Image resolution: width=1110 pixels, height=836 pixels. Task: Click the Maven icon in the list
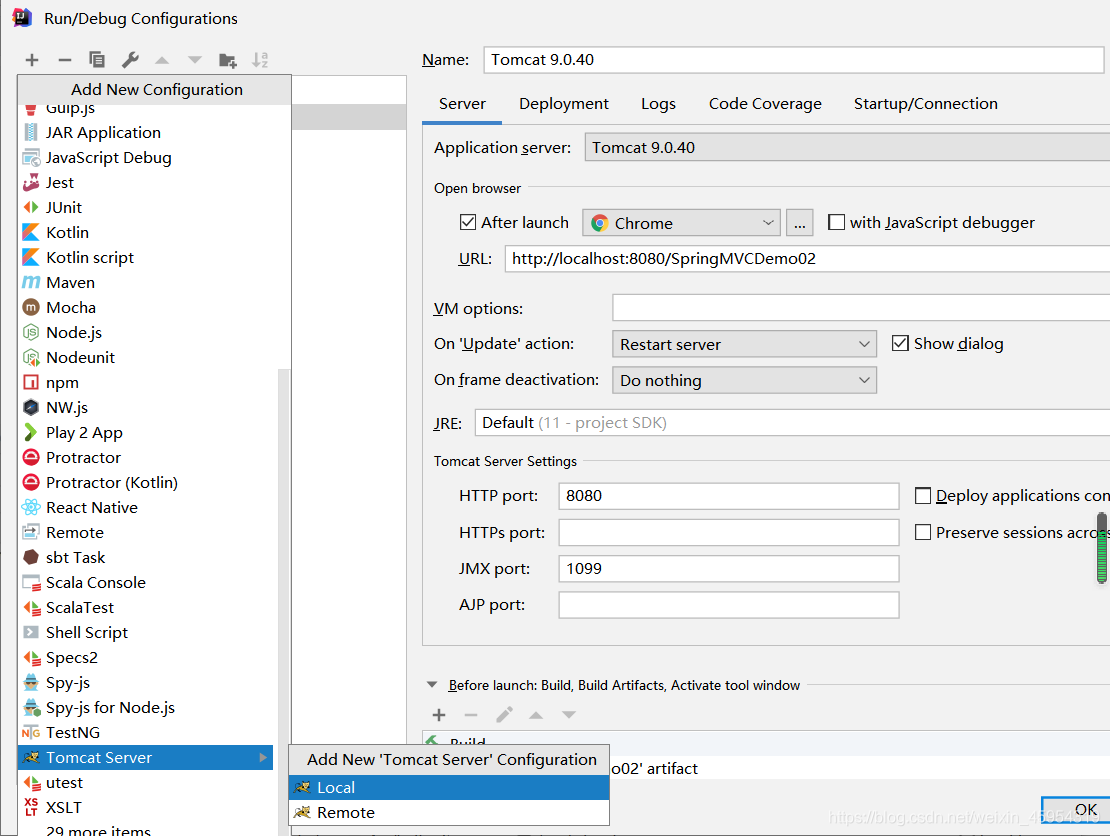click(x=30, y=282)
